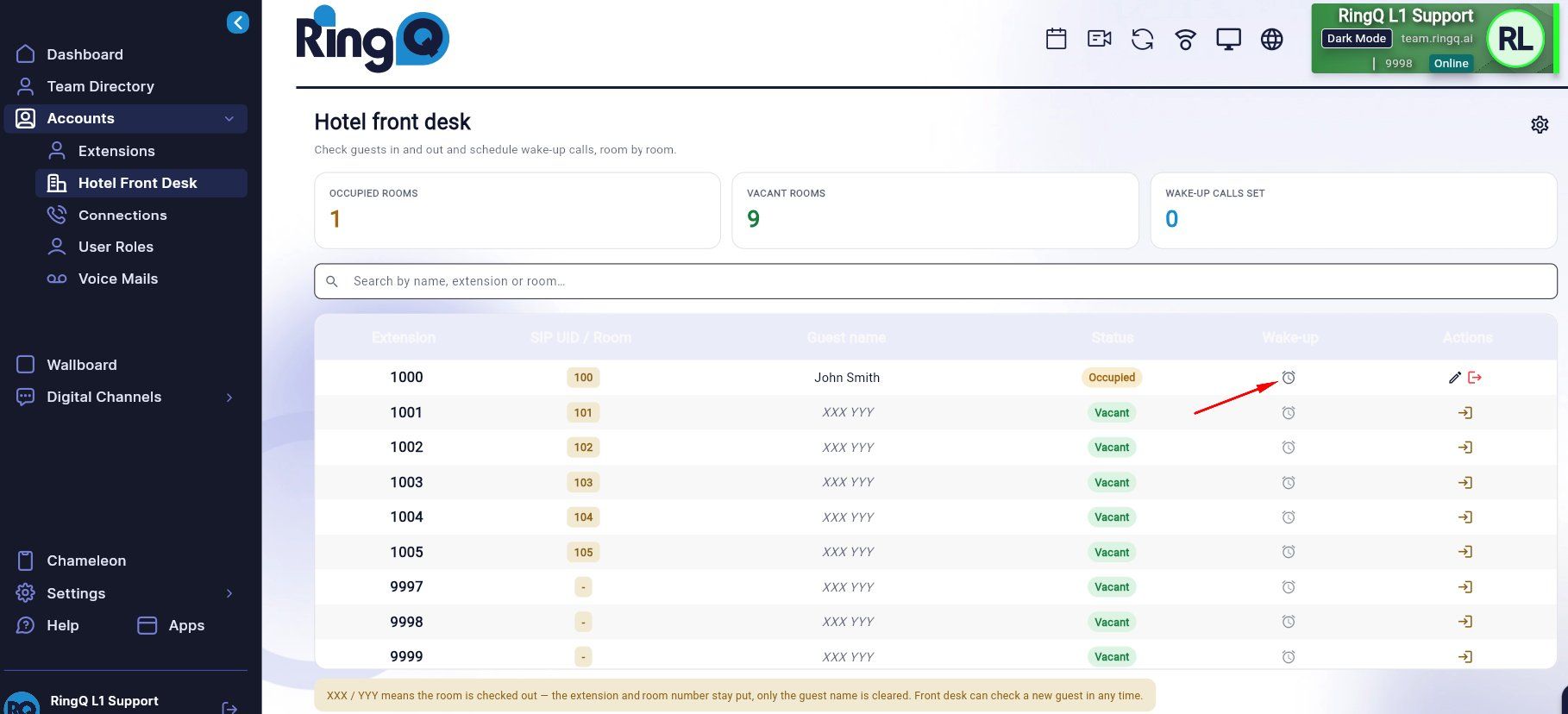Viewport: 1568px width, 714px height.
Task: Edit guest John Smith with pencil icon
Action: (1455, 378)
